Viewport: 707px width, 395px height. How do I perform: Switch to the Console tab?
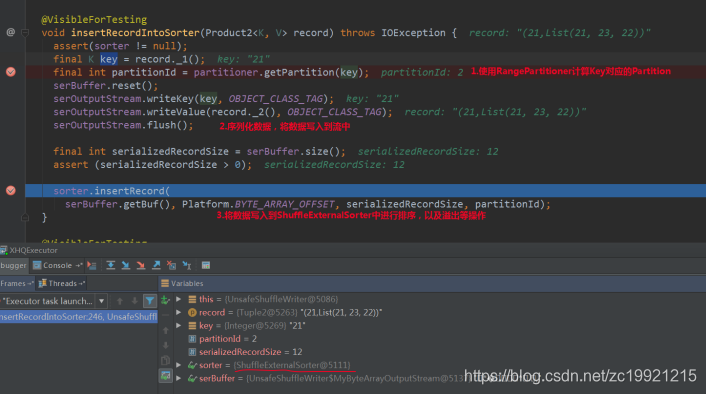click(57, 266)
